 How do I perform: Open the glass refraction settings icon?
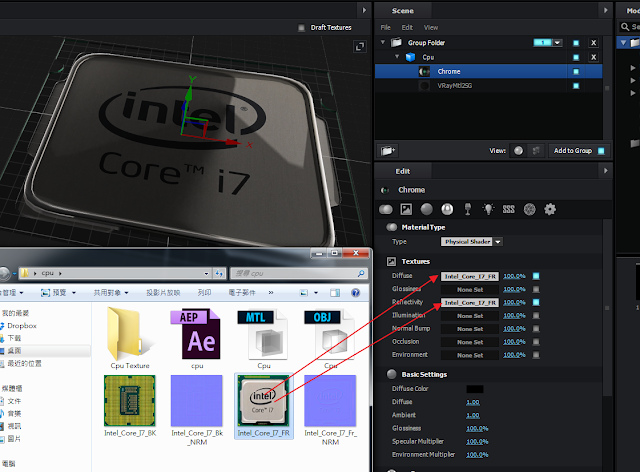[468, 209]
